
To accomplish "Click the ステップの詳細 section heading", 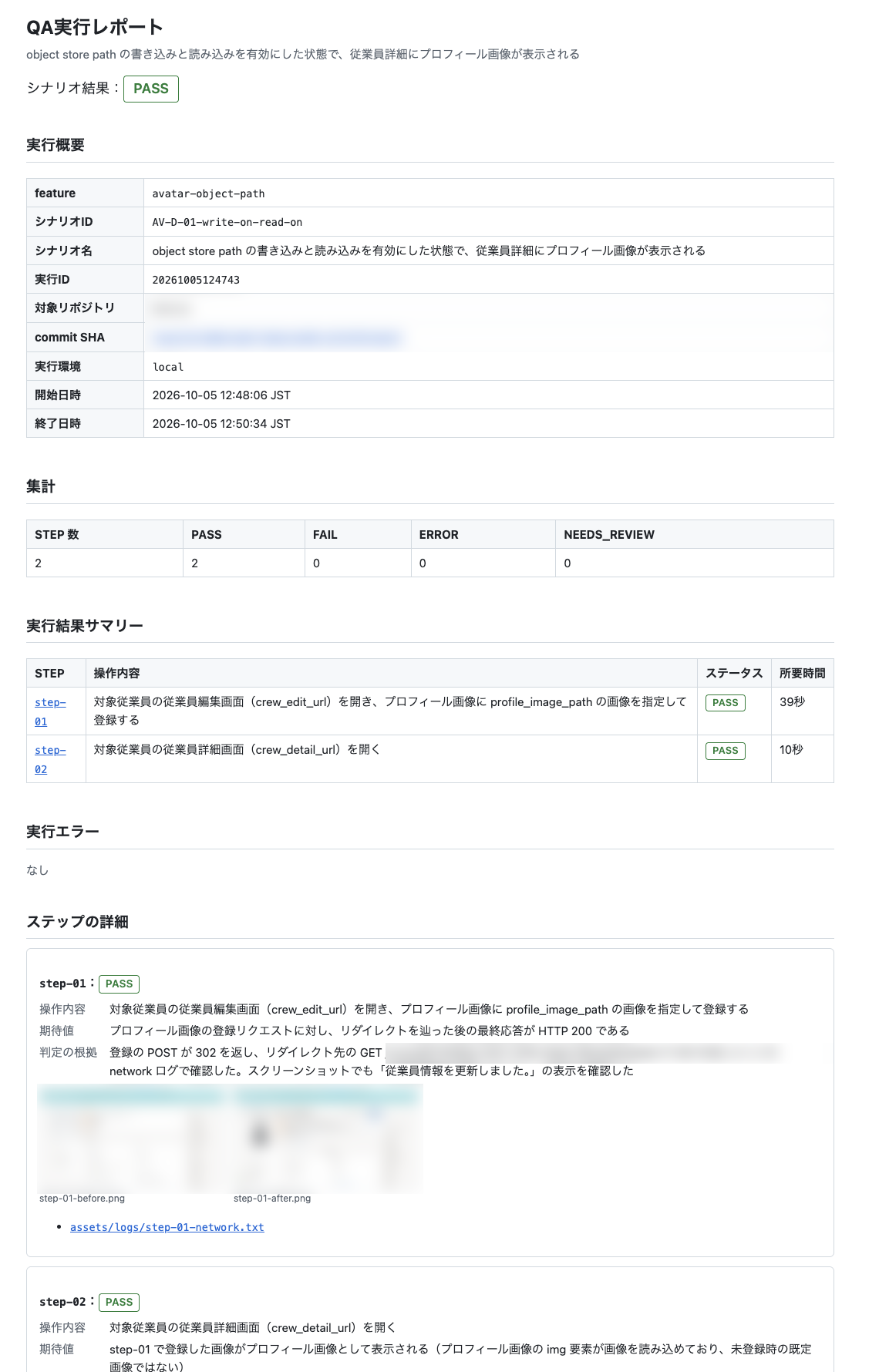I will point(77,922).
